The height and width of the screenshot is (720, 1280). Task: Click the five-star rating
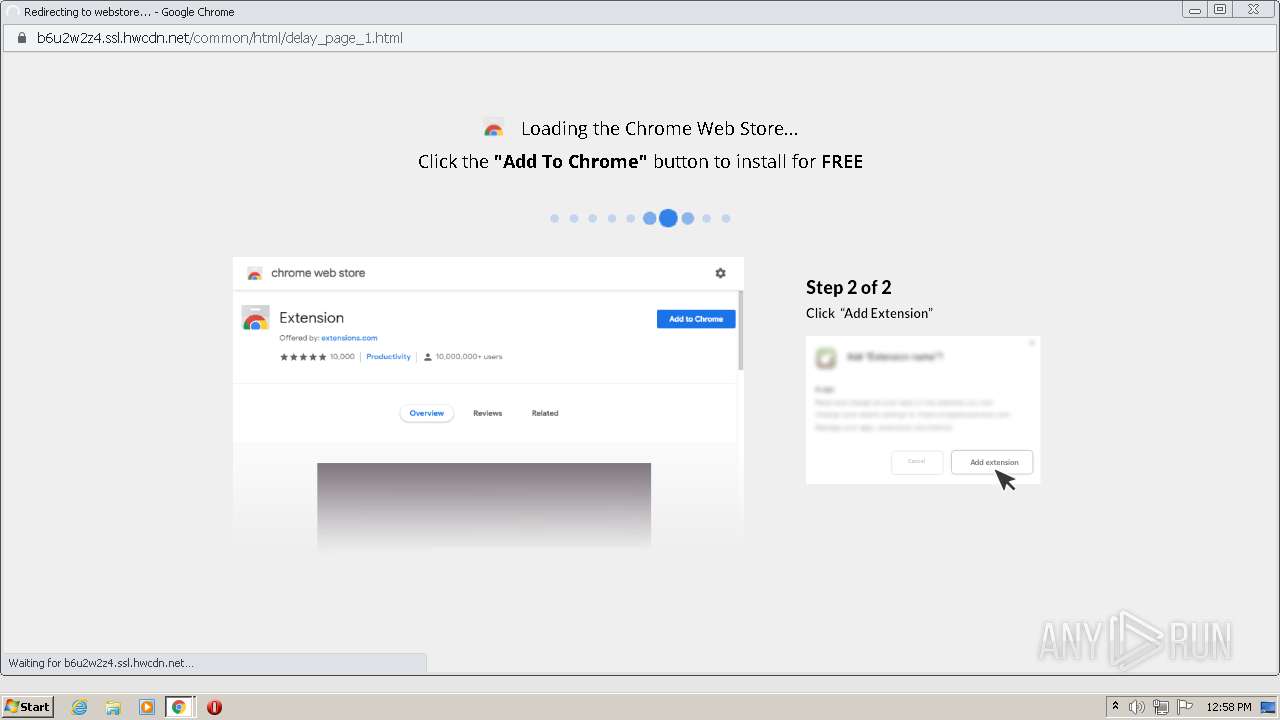click(303, 357)
